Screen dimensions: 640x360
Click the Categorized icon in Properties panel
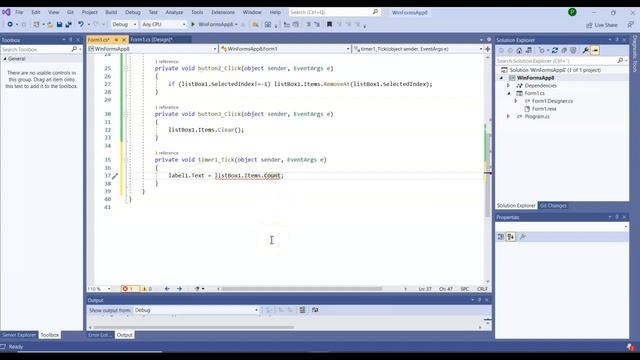(500, 237)
